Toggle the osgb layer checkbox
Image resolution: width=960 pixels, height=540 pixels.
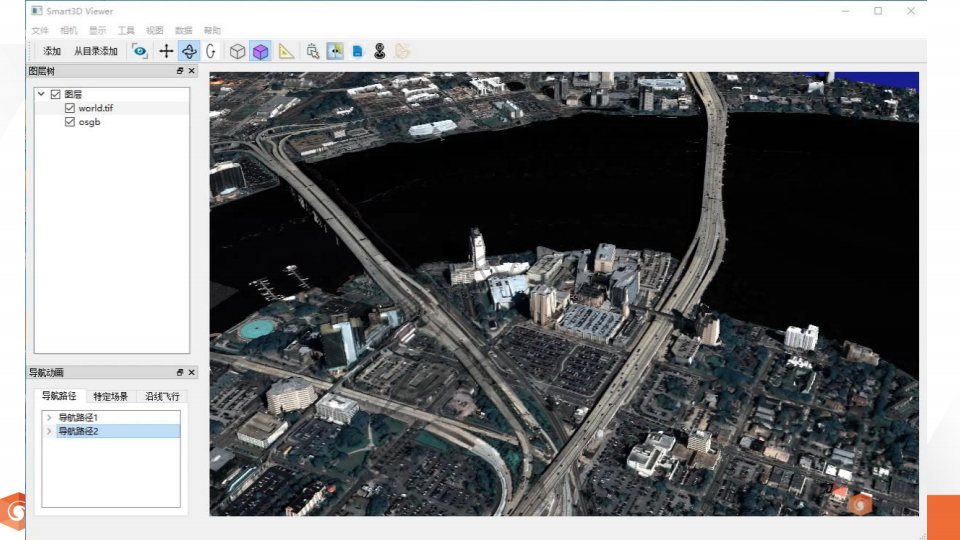point(70,122)
